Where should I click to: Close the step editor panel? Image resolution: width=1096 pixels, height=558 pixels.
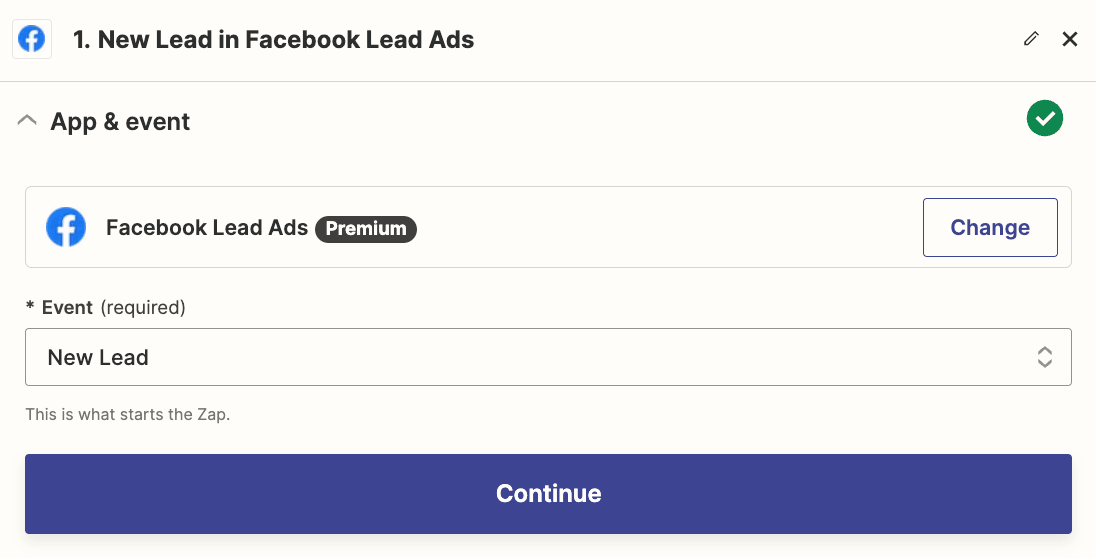1070,40
